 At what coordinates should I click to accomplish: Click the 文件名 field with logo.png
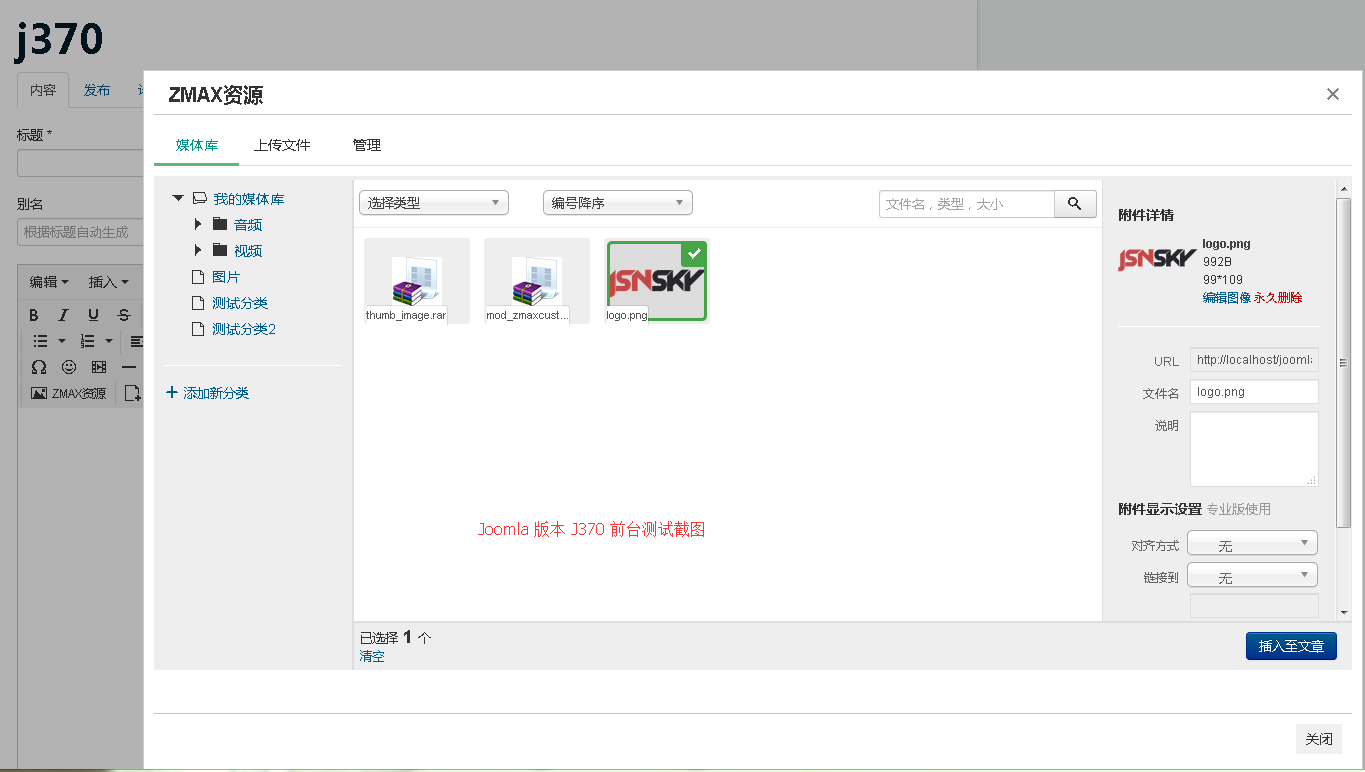pos(1254,392)
